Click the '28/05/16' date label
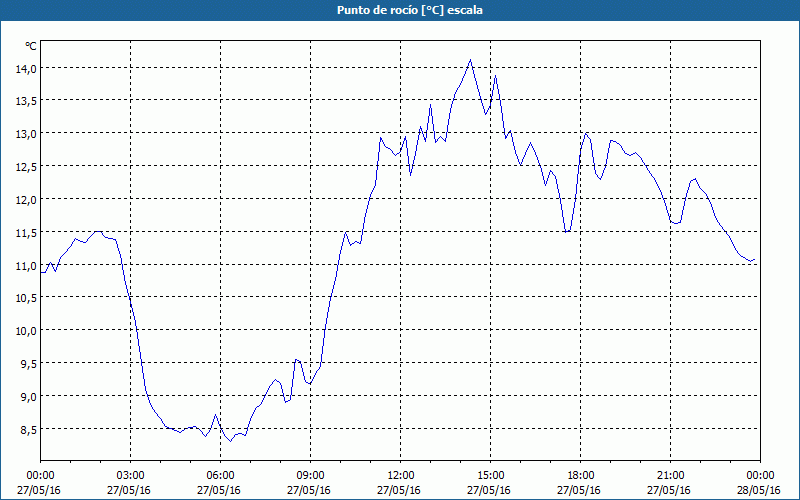This screenshot has width=800, height=500. point(759,490)
